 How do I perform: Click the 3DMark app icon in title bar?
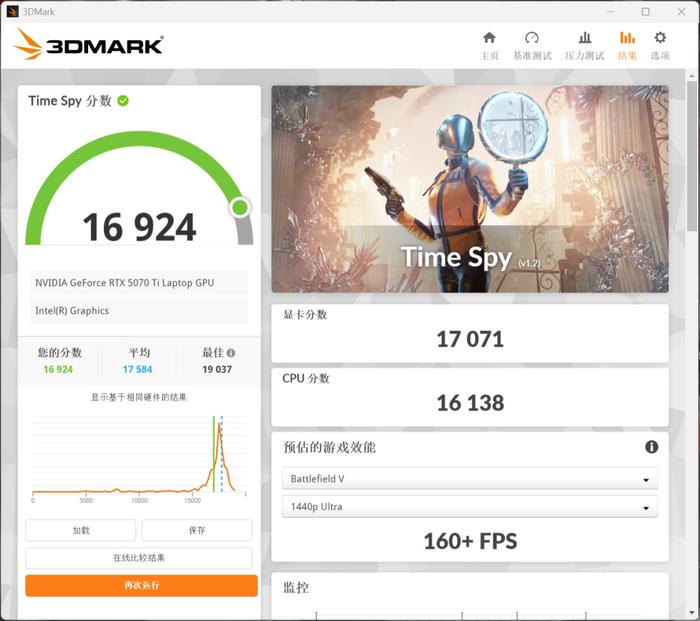[12, 12]
